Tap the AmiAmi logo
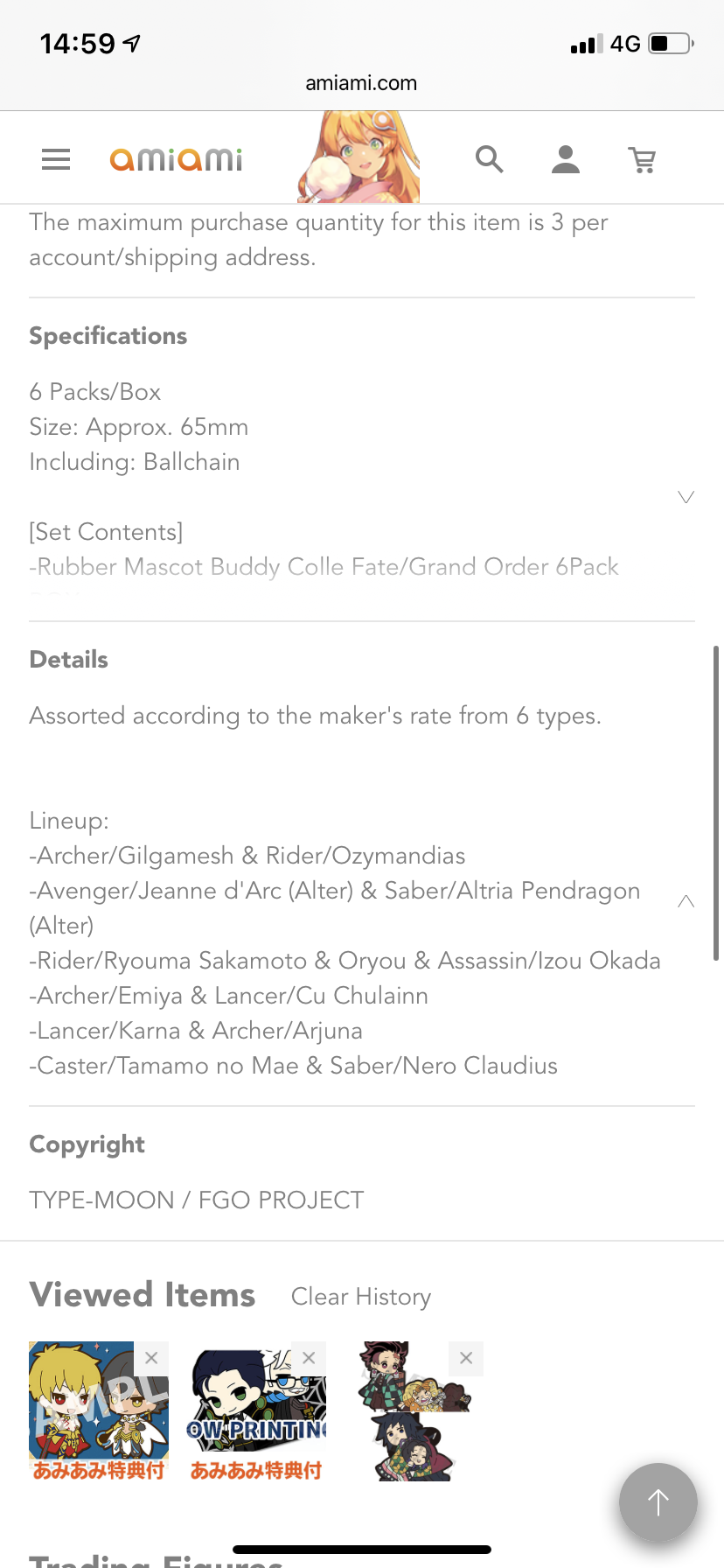This screenshot has width=724, height=1568. (176, 159)
